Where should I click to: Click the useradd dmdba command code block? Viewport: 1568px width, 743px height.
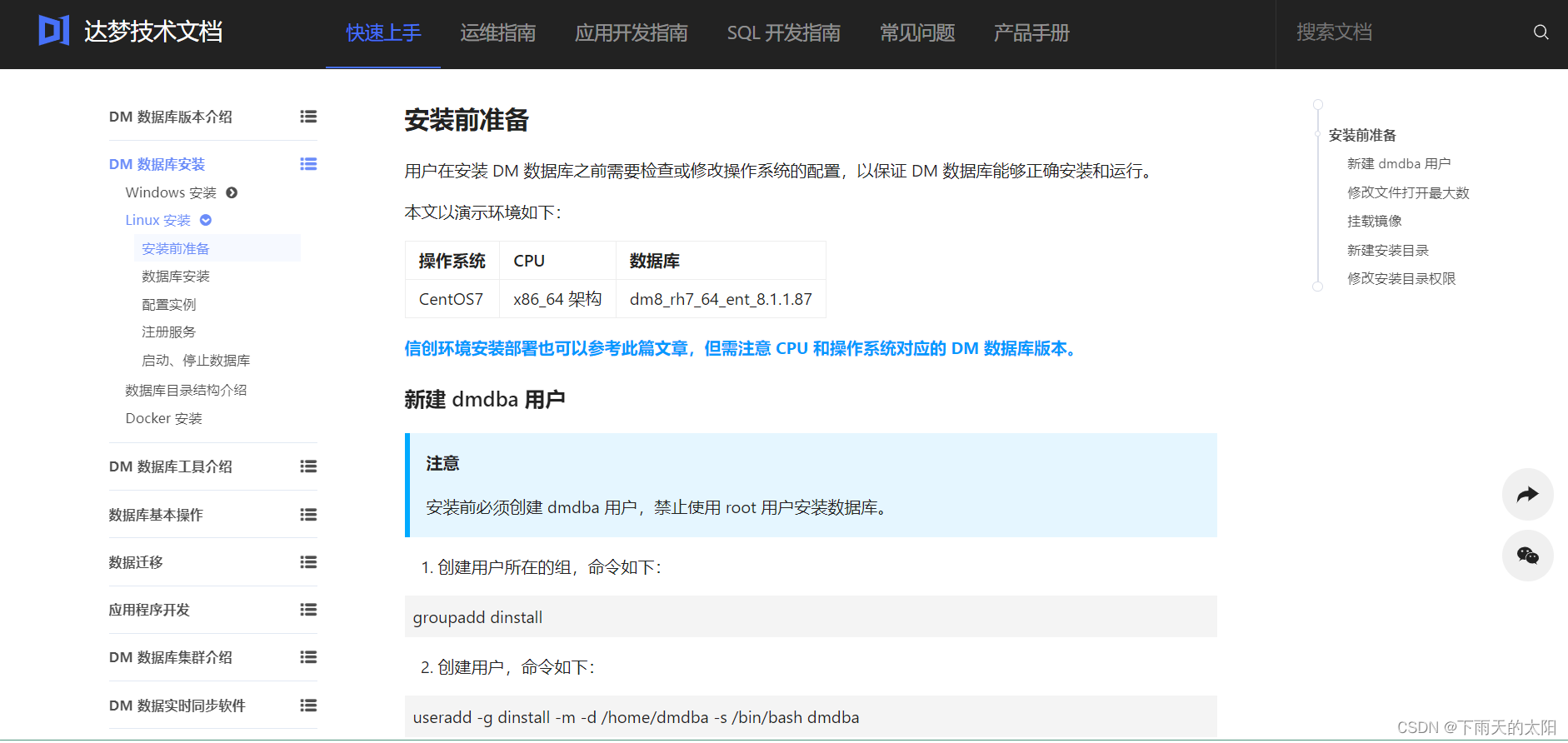pyautogui.click(x=811, y=717)
